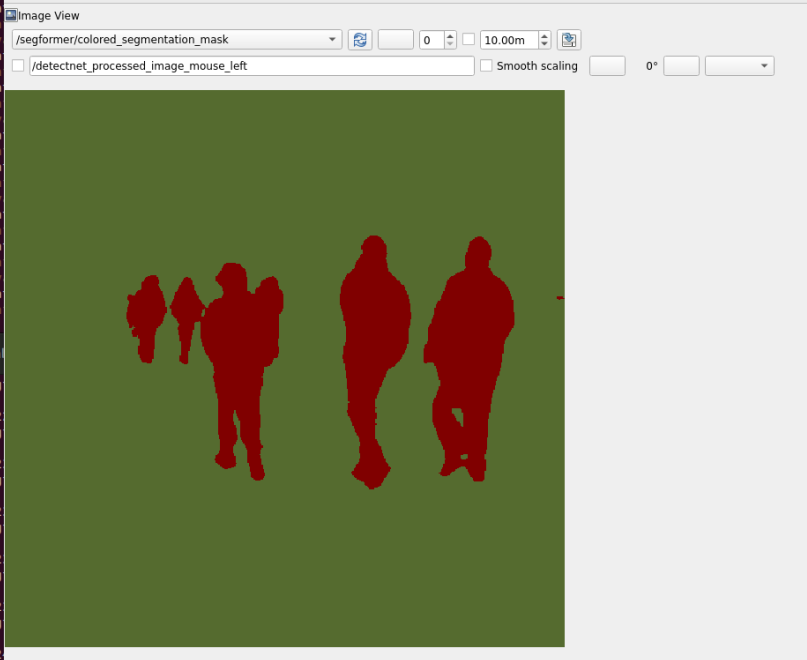
Task: Click the detectnet_processed_image_mouse_left text field
Action: 251,66
